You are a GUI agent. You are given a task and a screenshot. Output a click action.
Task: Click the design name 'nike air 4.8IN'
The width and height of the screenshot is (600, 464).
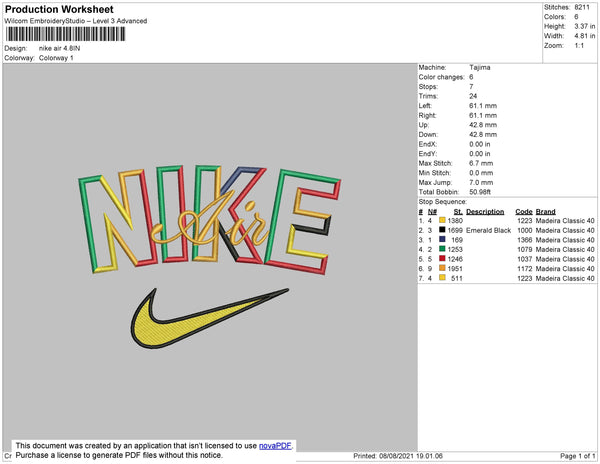point(59,49)
